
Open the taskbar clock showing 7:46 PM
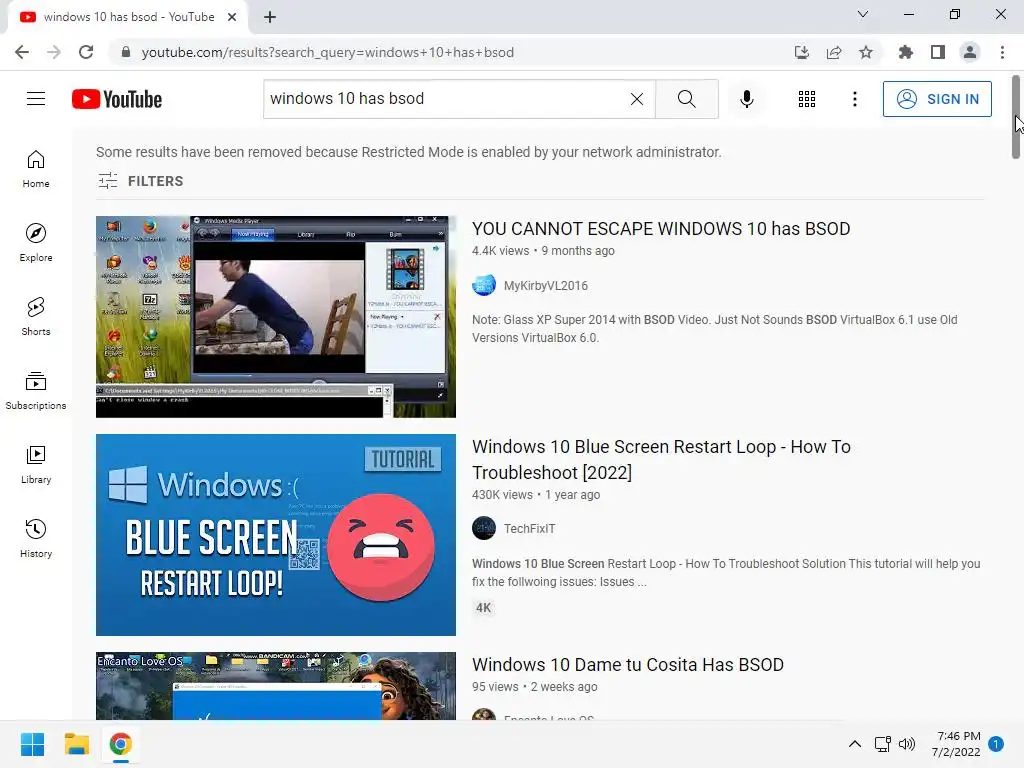[957, 744]
